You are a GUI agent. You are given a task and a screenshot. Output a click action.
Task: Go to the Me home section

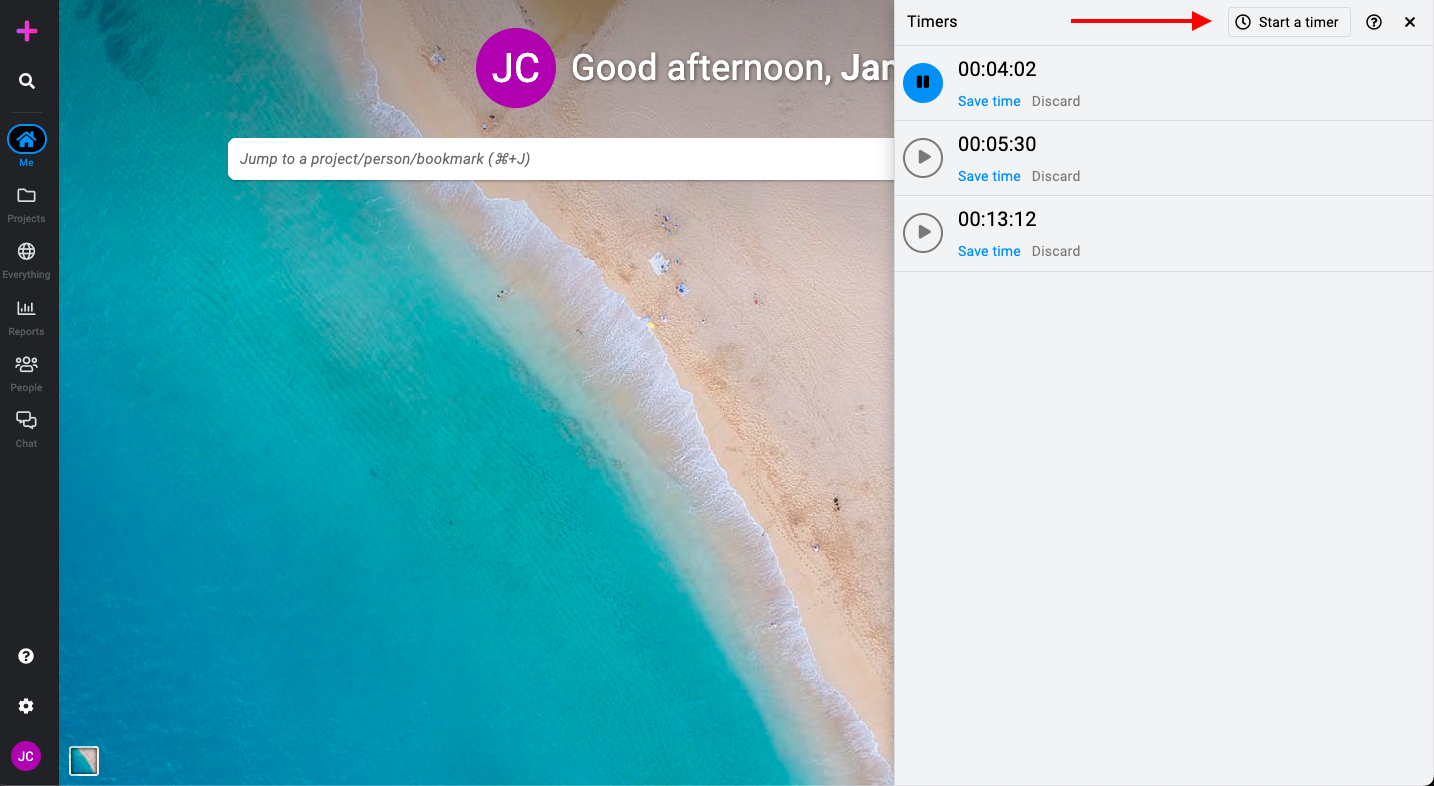[27, 146]
